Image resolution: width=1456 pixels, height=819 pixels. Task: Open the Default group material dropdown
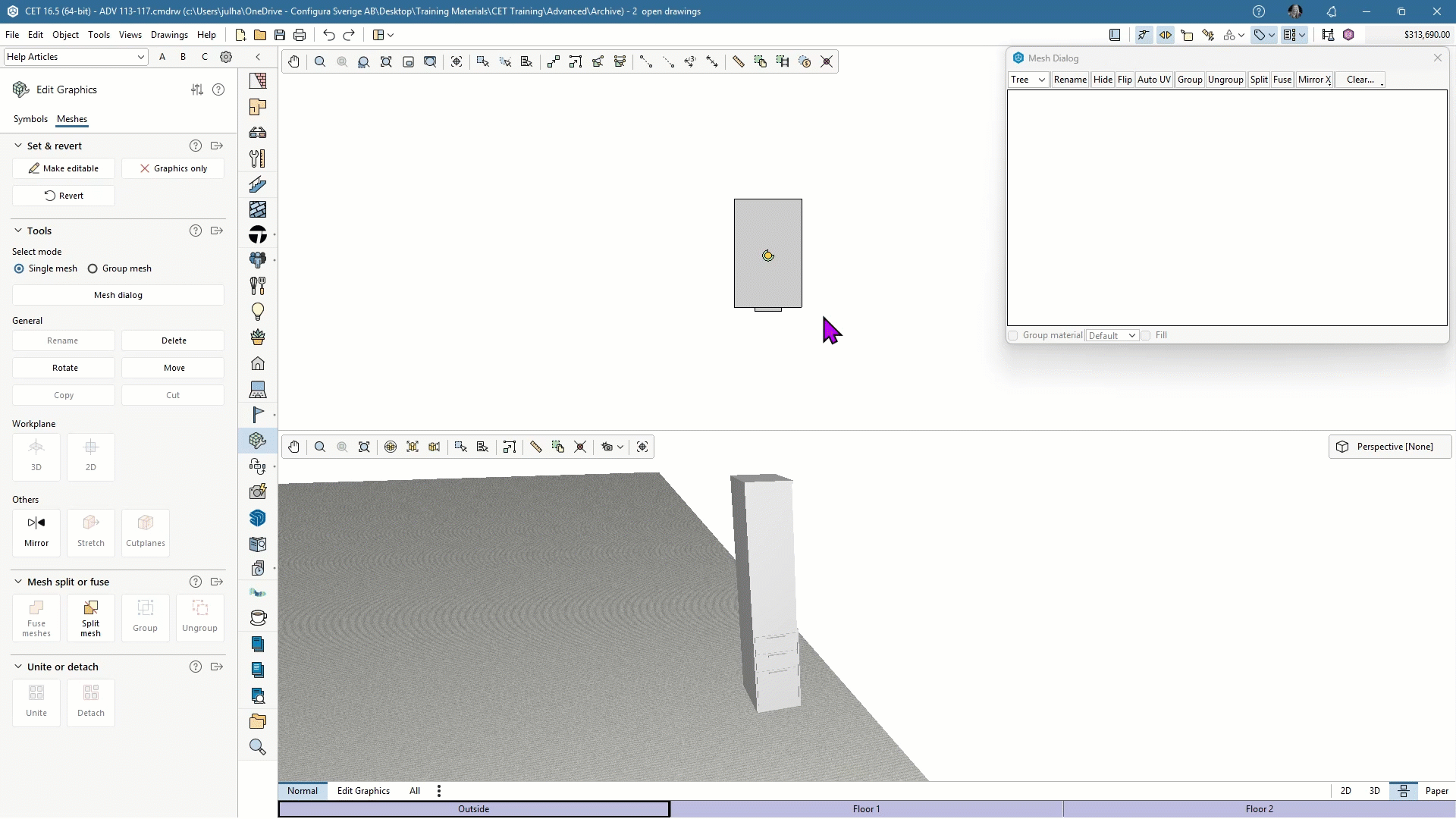pyautogui.click(x=1112, y=336)
